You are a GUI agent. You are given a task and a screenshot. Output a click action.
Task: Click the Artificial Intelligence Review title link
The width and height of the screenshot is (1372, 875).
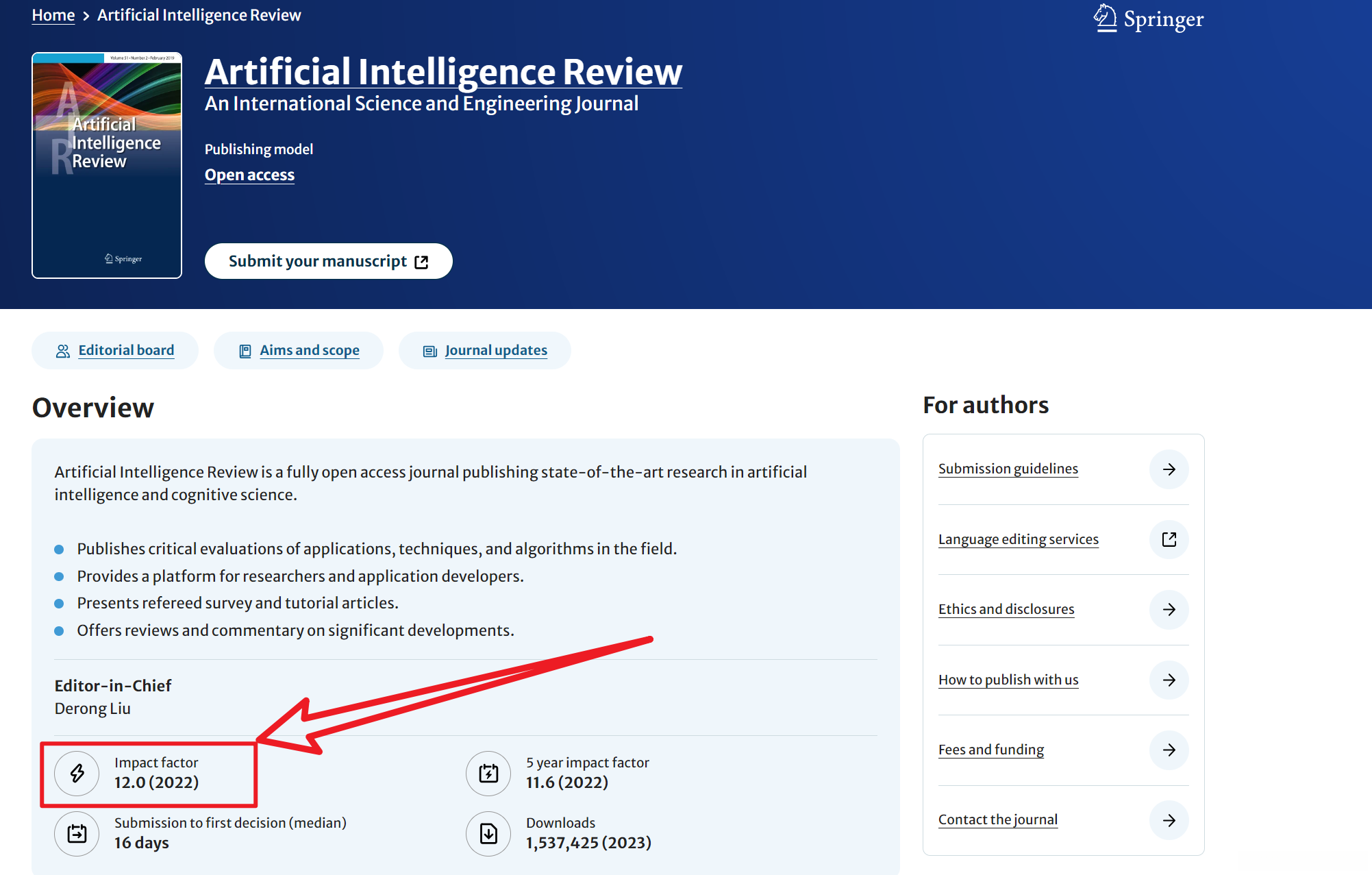[x=443, y=72]
